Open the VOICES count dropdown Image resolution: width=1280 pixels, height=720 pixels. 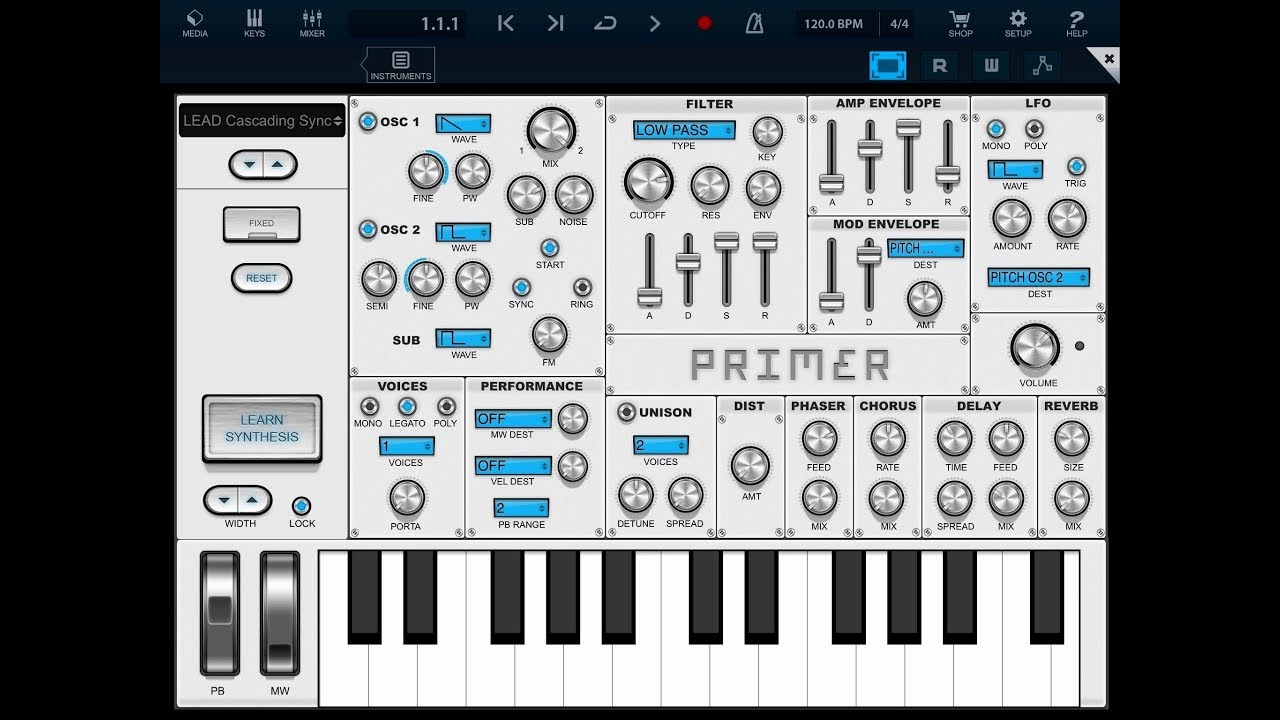[406, 446]
